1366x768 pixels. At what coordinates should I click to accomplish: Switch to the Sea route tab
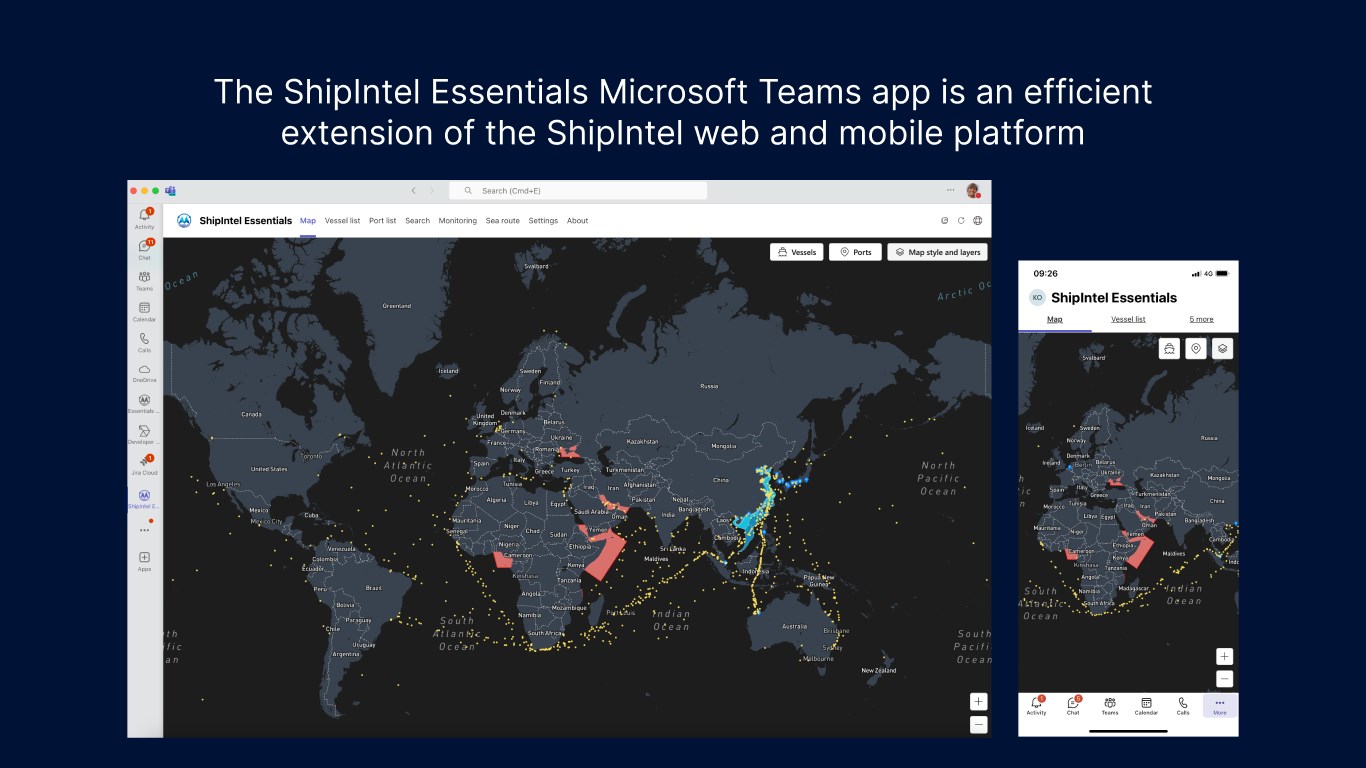pos(503,221)
